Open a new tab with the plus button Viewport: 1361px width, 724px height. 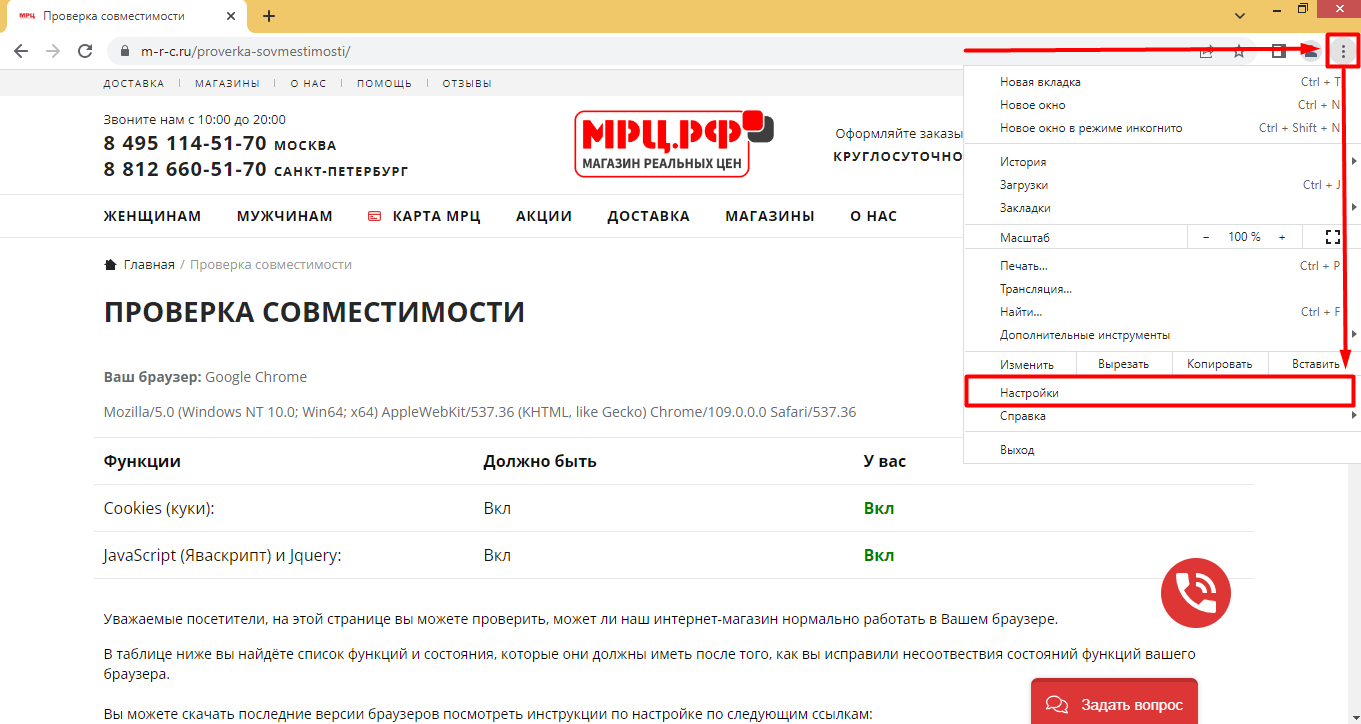(x=269, y=16)
